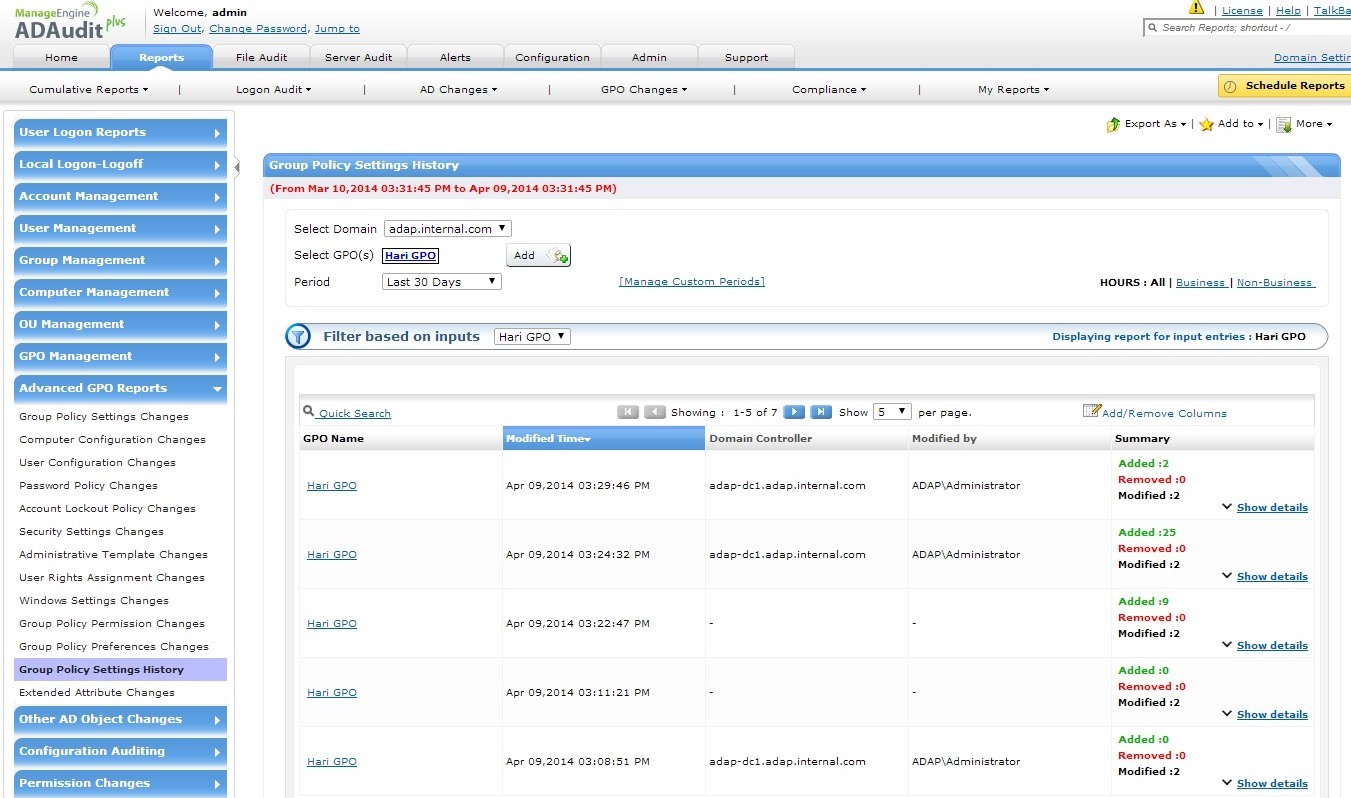Click the Schedule Reports button
Image resolution: width=1351 pixels, height=798 pixels.
pyautogui.click(x=1284, y=86)
